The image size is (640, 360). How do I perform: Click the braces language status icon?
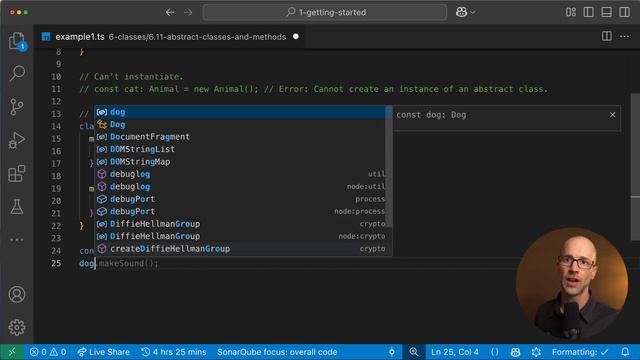pos(495,352)
